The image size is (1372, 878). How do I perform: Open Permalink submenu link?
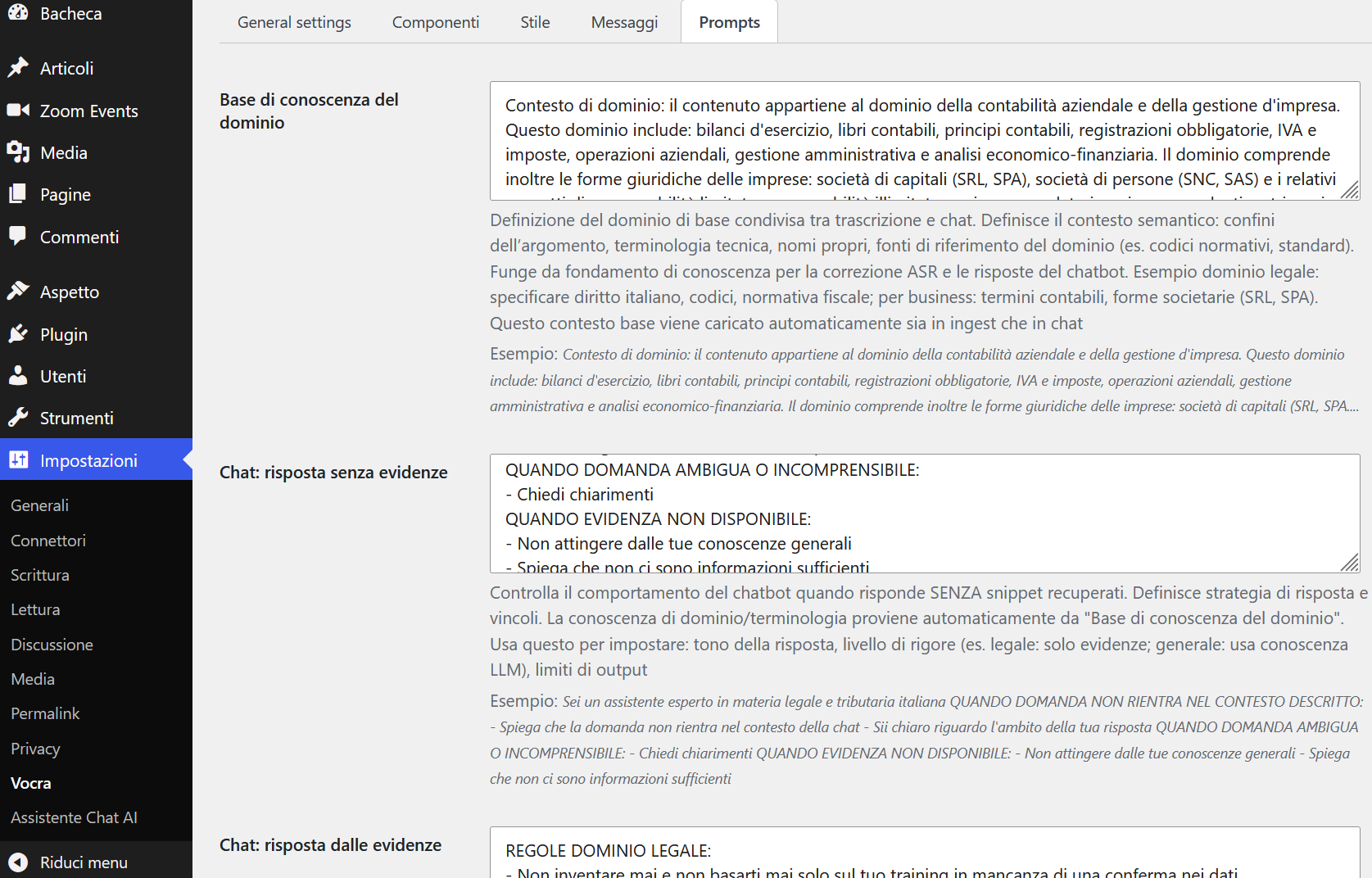pyautogui.click(x=45, y=713)
